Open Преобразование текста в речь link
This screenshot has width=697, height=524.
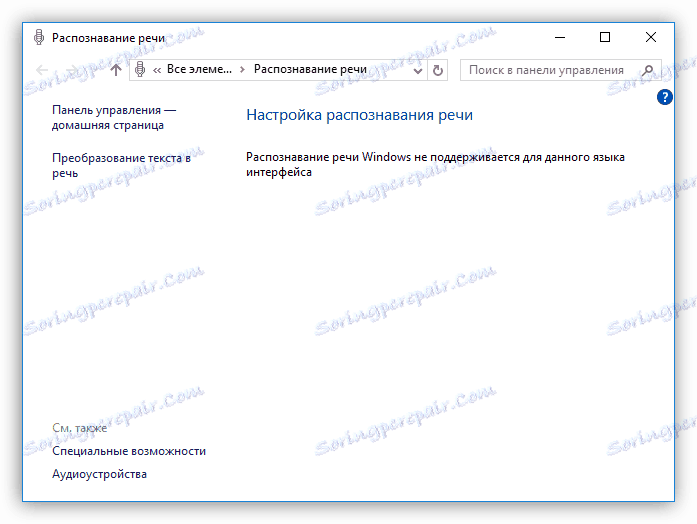click(121, 165)
